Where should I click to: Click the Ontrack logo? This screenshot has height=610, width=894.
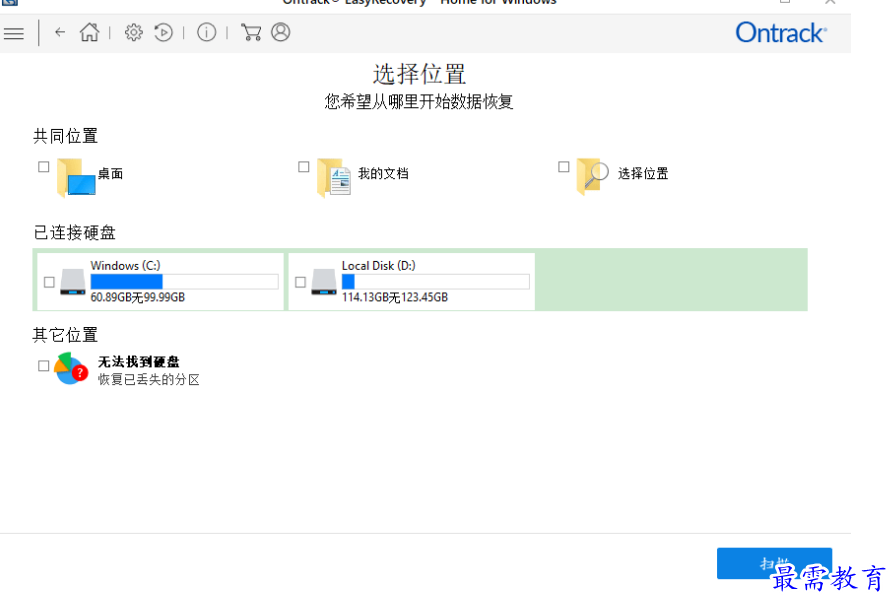coord(781,32)
